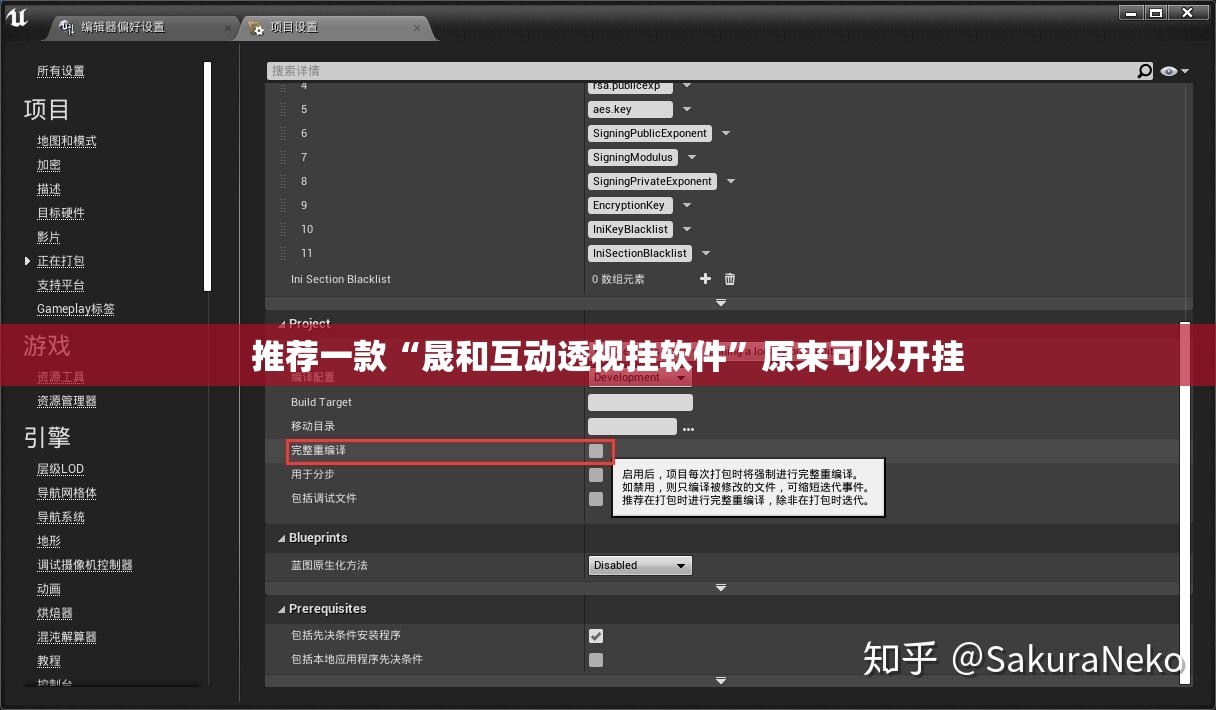Open dropdown next to SigningModulus
This screenshot has width=1216, height=710.
[691, 157]
